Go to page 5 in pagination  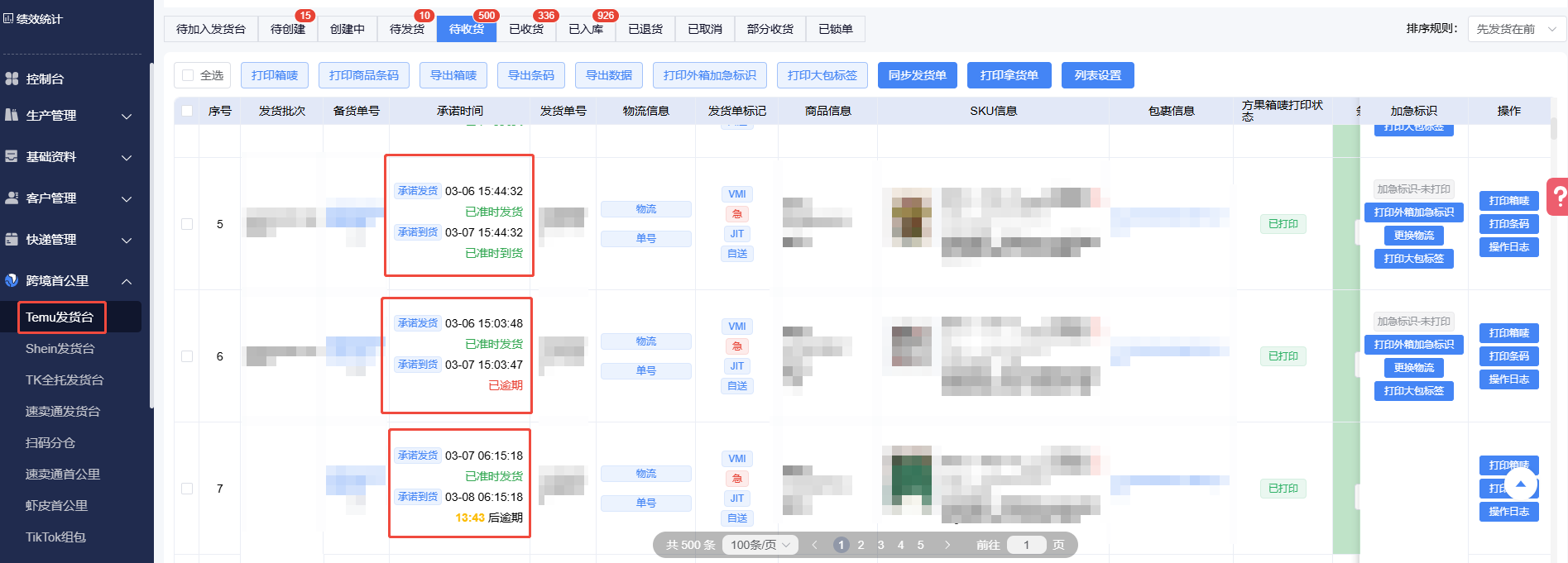921,545
